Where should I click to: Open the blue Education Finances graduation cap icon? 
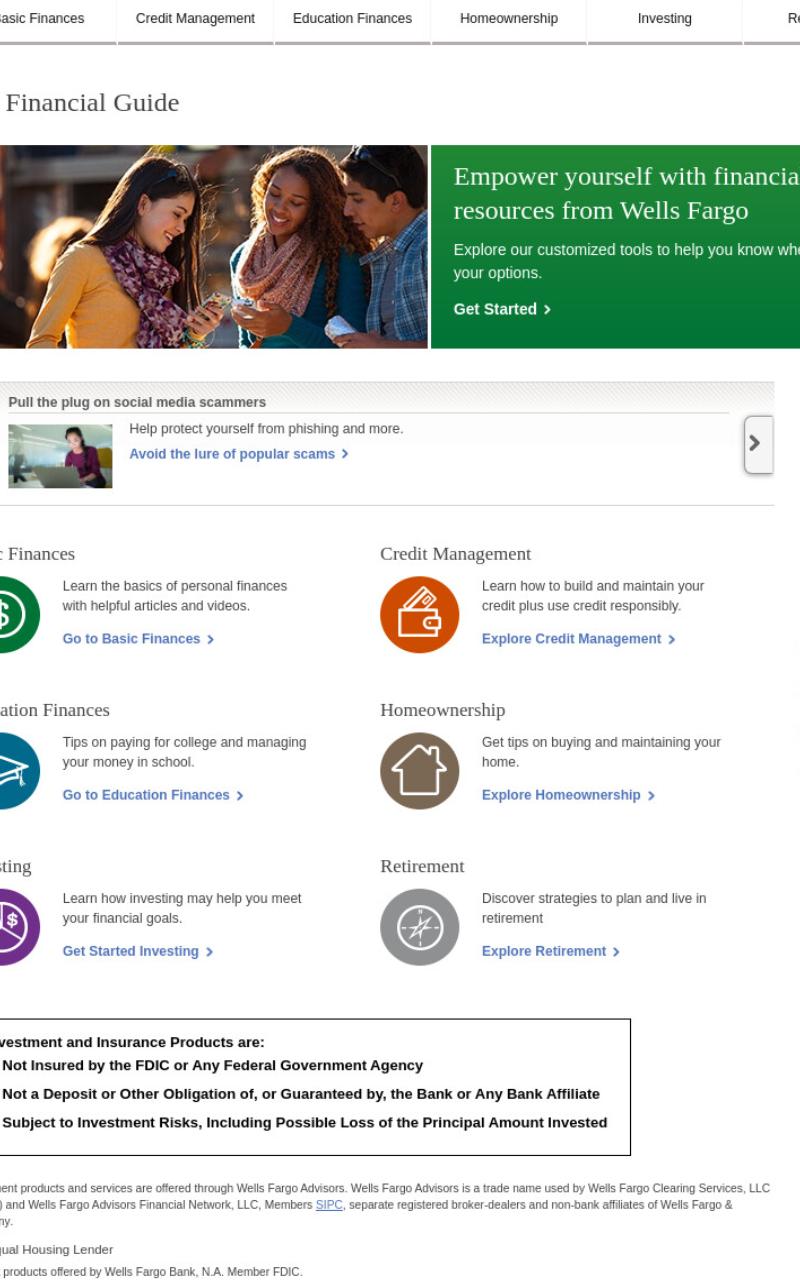20,771
